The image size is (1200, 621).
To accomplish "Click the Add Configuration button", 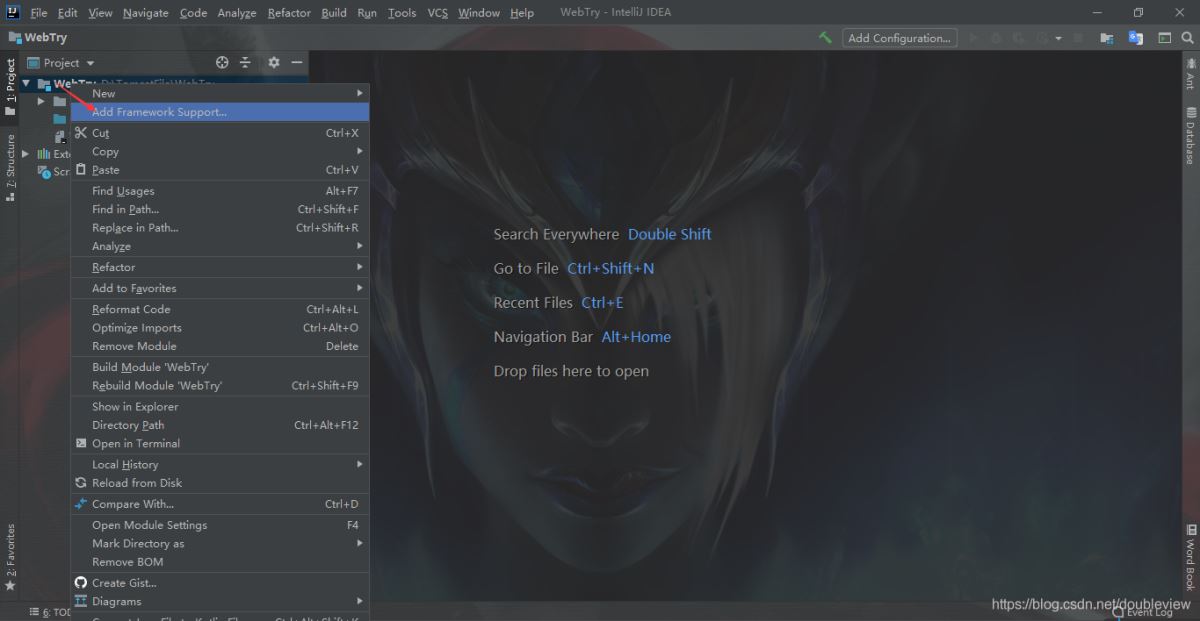I will [x=899, y=38].
